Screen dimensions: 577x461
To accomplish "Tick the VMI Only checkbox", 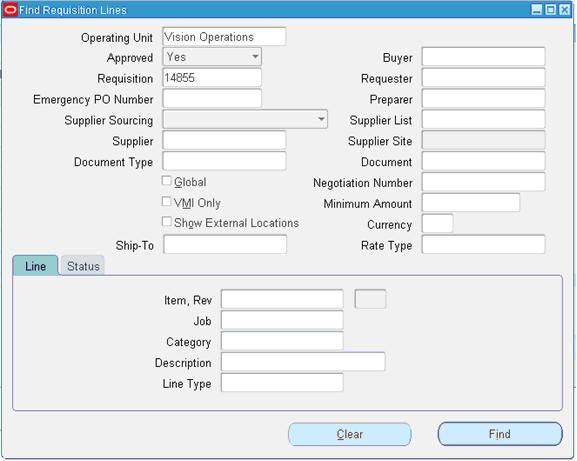I will click(166, 202).
